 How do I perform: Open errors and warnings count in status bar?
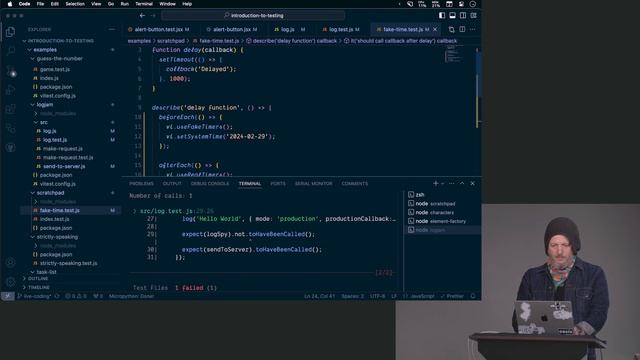(x=76, y=296)
